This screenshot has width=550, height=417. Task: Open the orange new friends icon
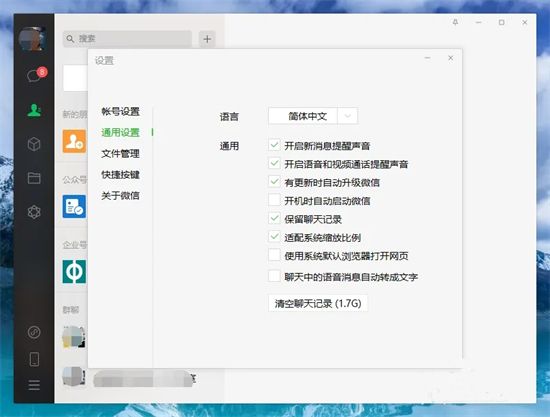coord(74,141)
